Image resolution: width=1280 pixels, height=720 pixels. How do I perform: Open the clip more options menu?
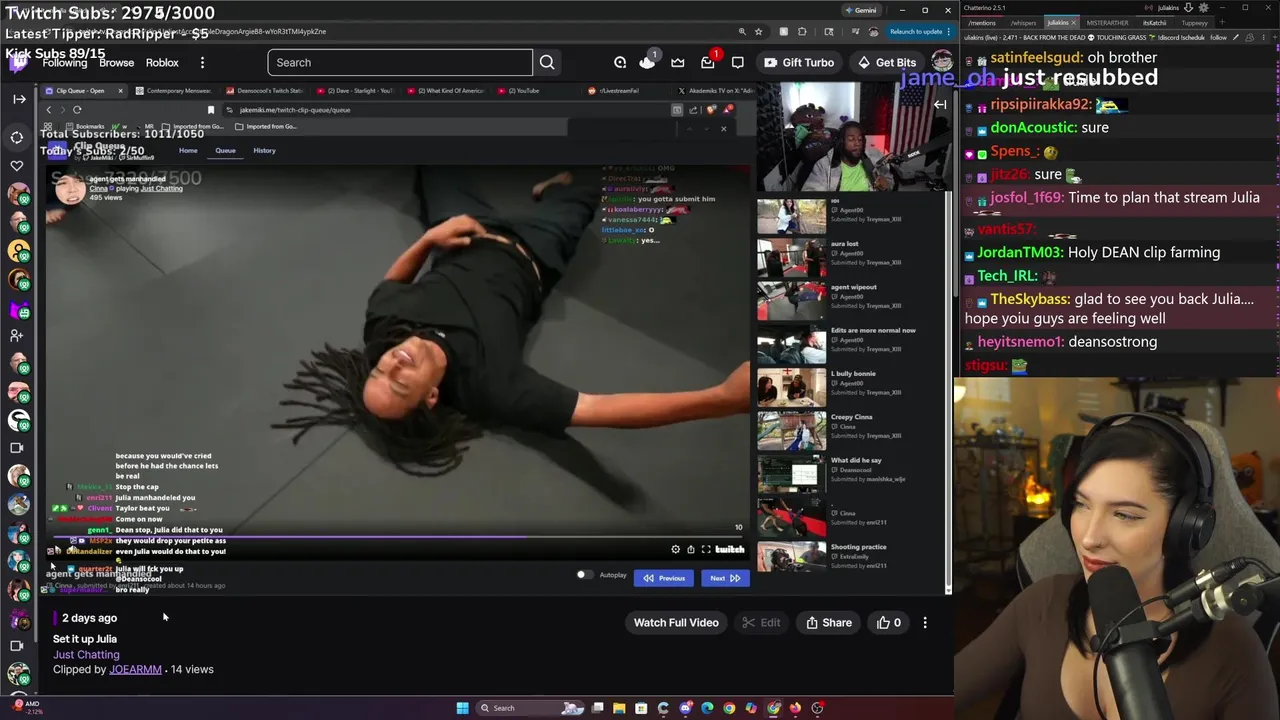pyautogui.click(x=925, y=623)
